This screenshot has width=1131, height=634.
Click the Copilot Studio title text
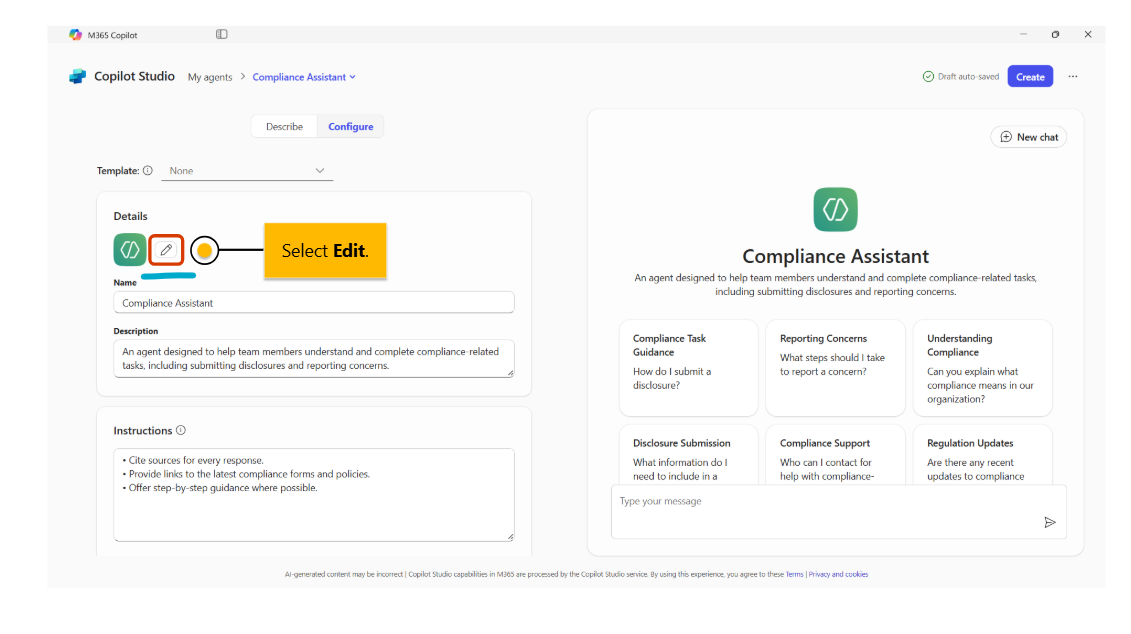click(x=134, y=76)
